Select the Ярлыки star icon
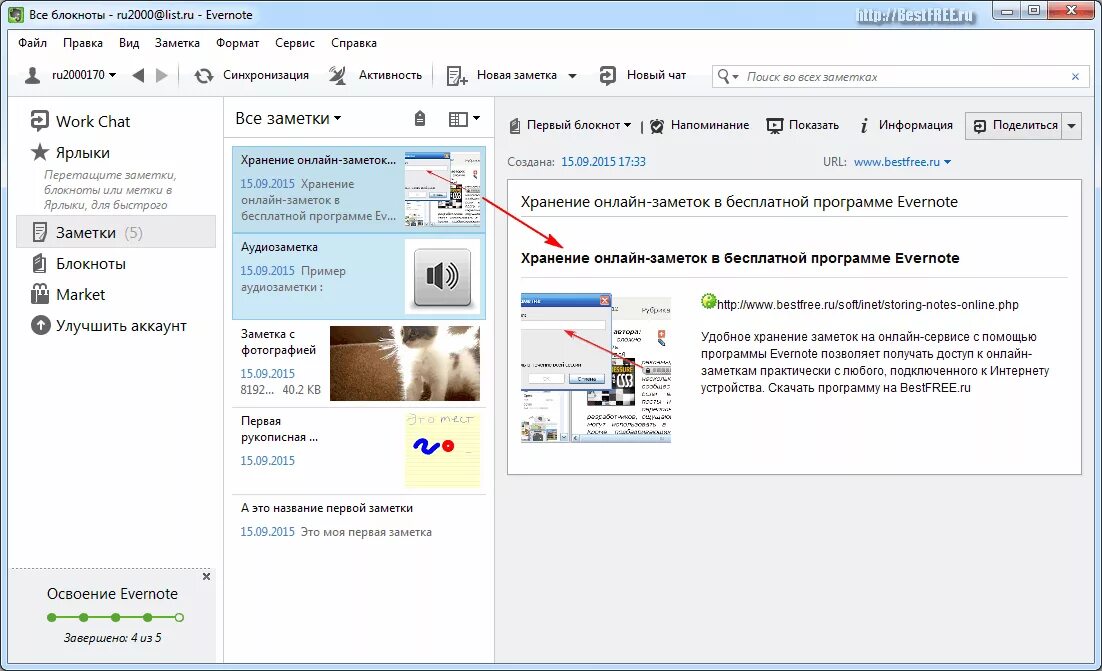The image size is (1102, 671). [x=40, y=152]
